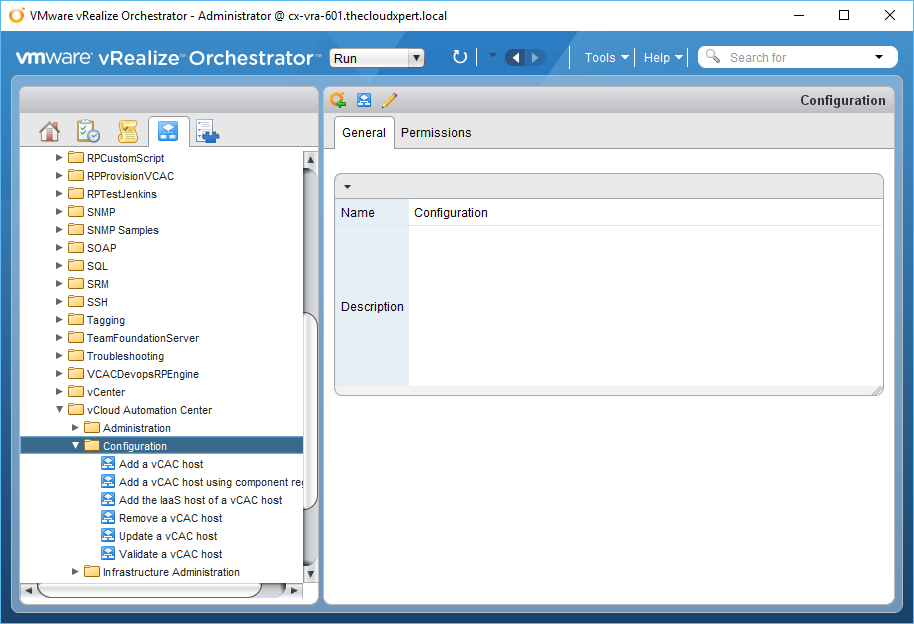914x624 pixels.
Task: Select the Add a vCAC host workflow
Action: click(x=160, y=464)
